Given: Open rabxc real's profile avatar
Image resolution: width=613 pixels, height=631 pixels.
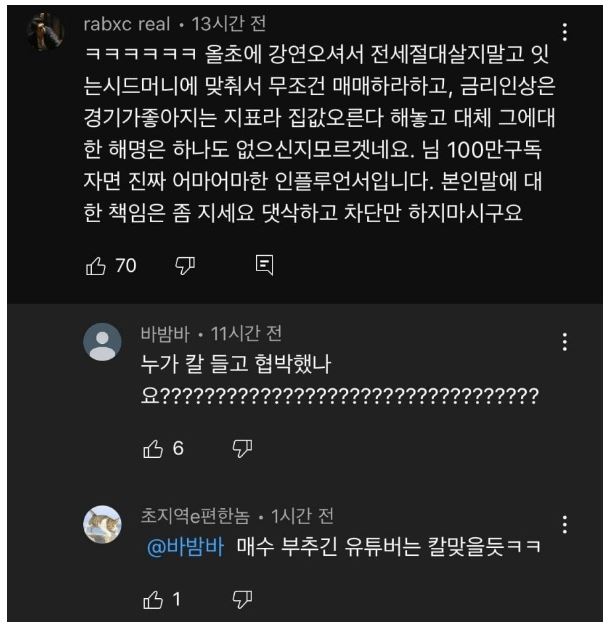Looking at the screenshot, I should point(45,33).
